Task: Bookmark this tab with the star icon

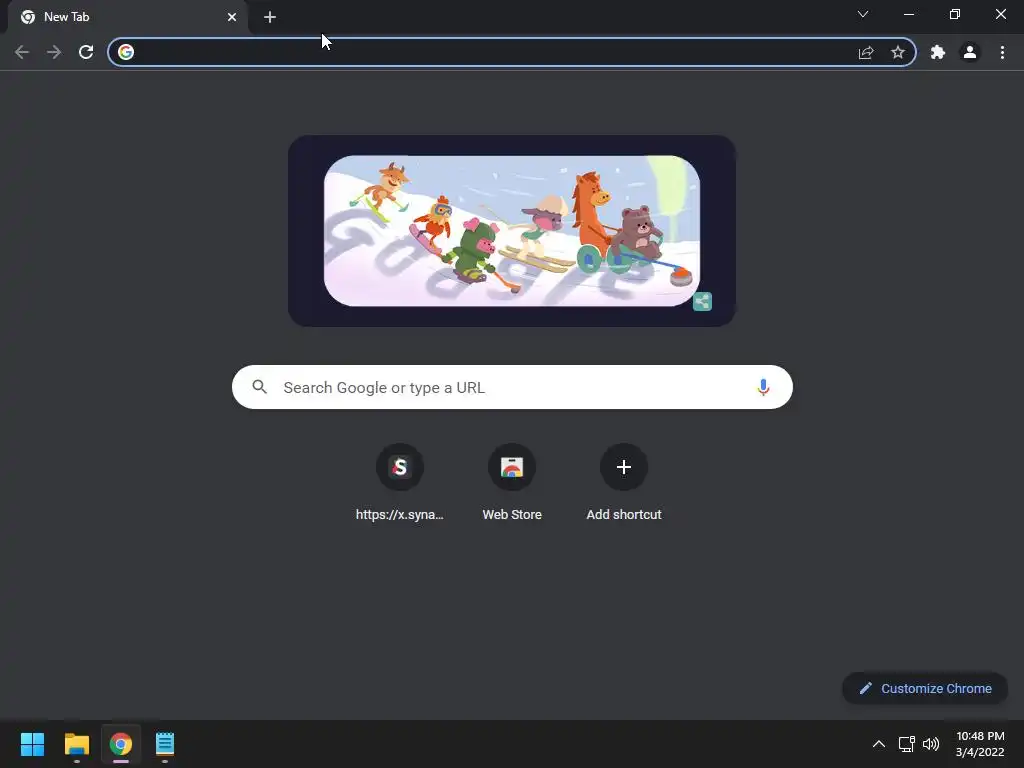Action: click(898, 52)
